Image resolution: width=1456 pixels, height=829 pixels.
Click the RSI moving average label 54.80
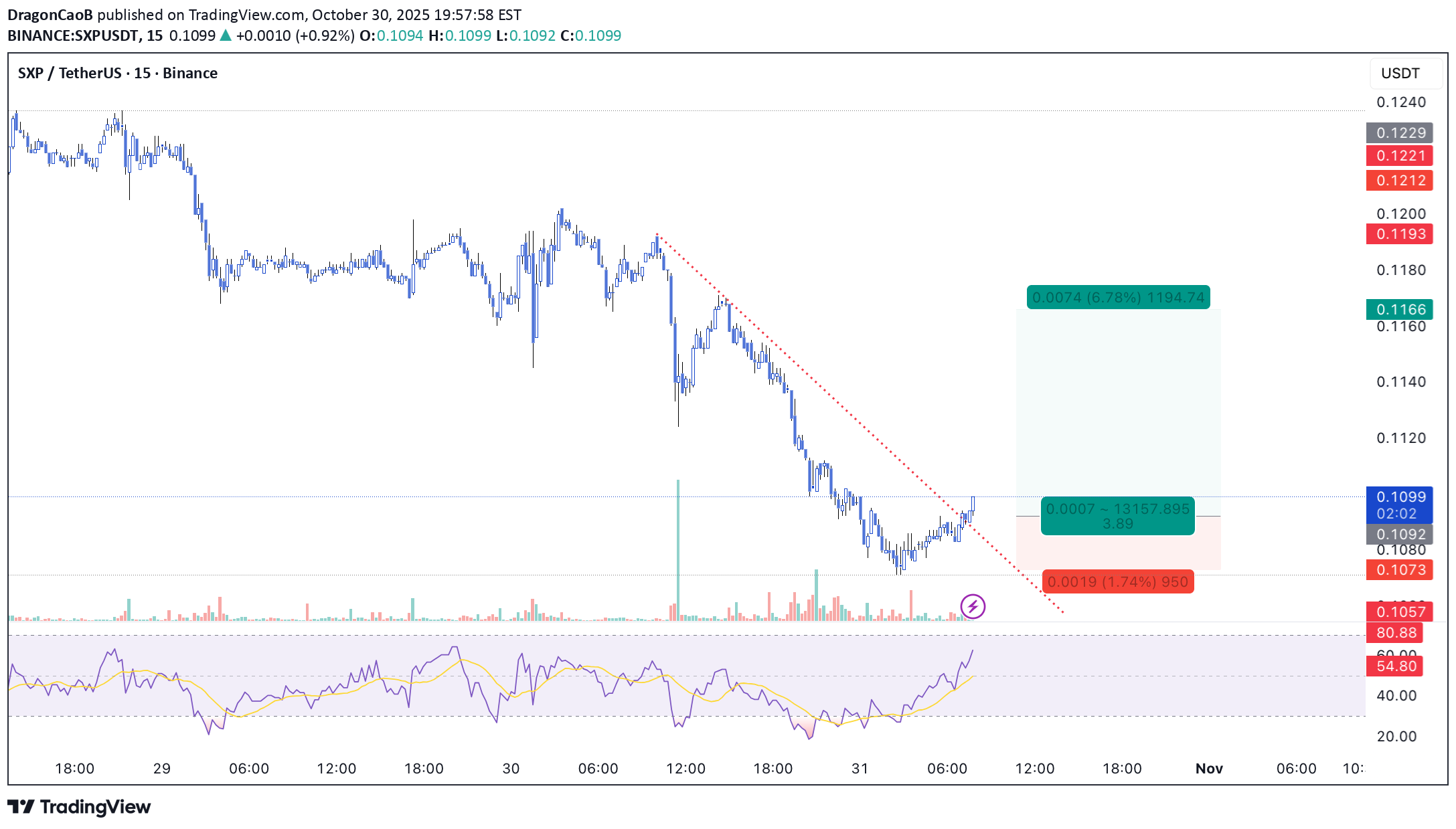click(x=1396, y=666)
